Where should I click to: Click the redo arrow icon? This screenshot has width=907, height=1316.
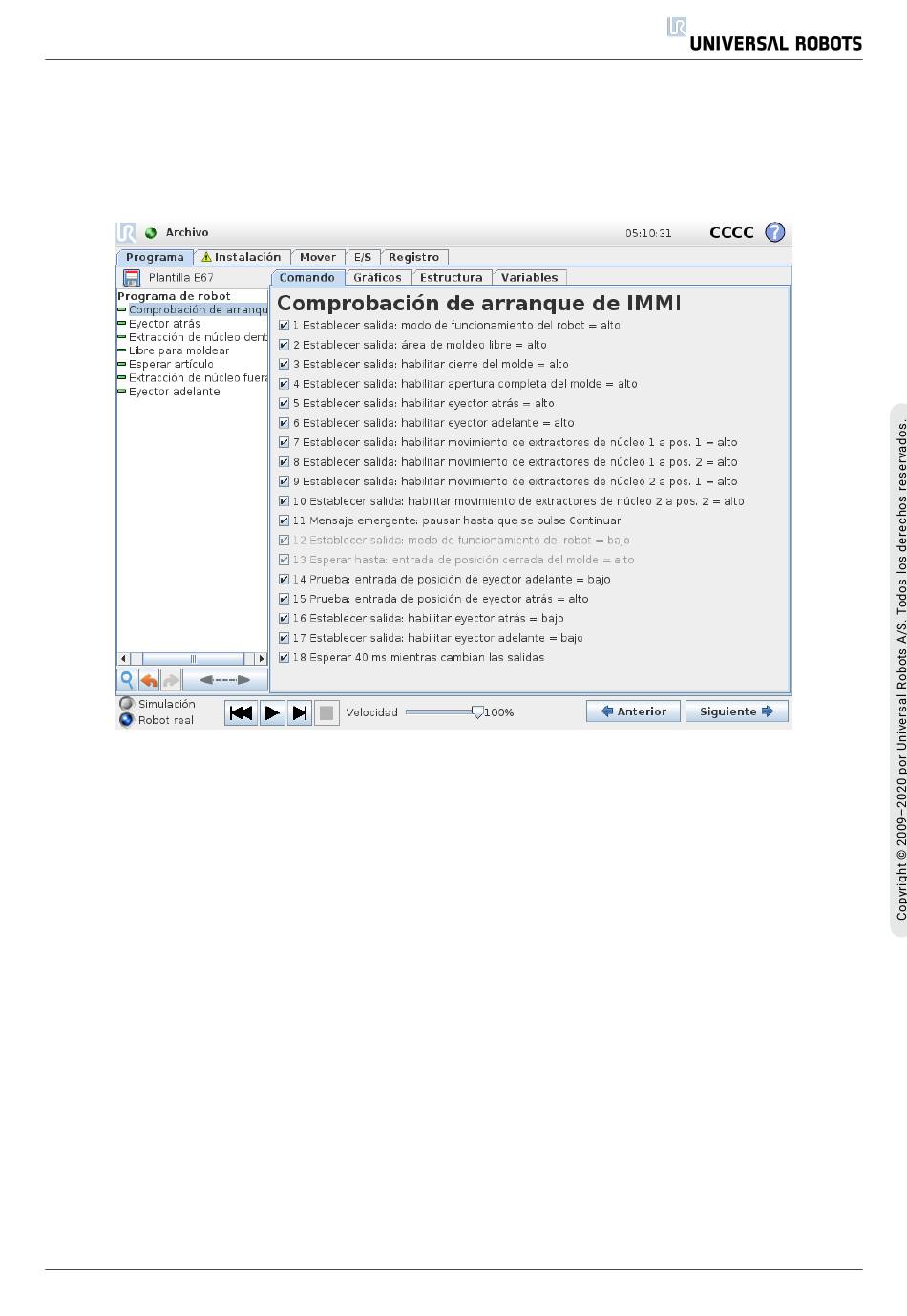click(170, 680)
